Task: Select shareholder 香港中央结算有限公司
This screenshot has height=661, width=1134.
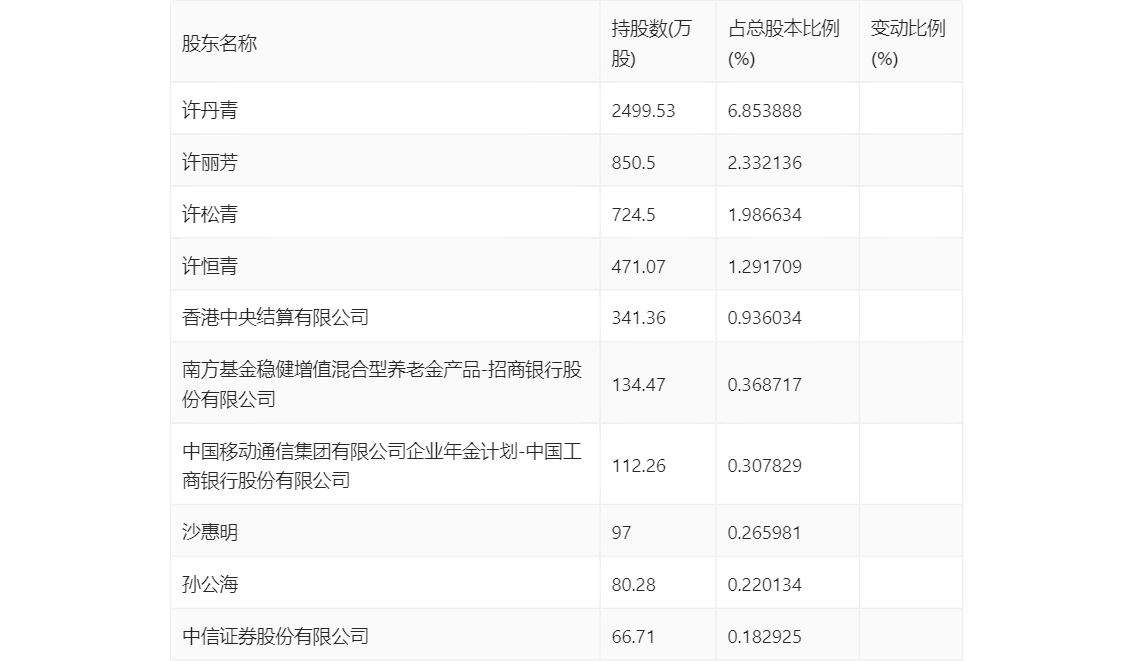Action: pos(276,317)
